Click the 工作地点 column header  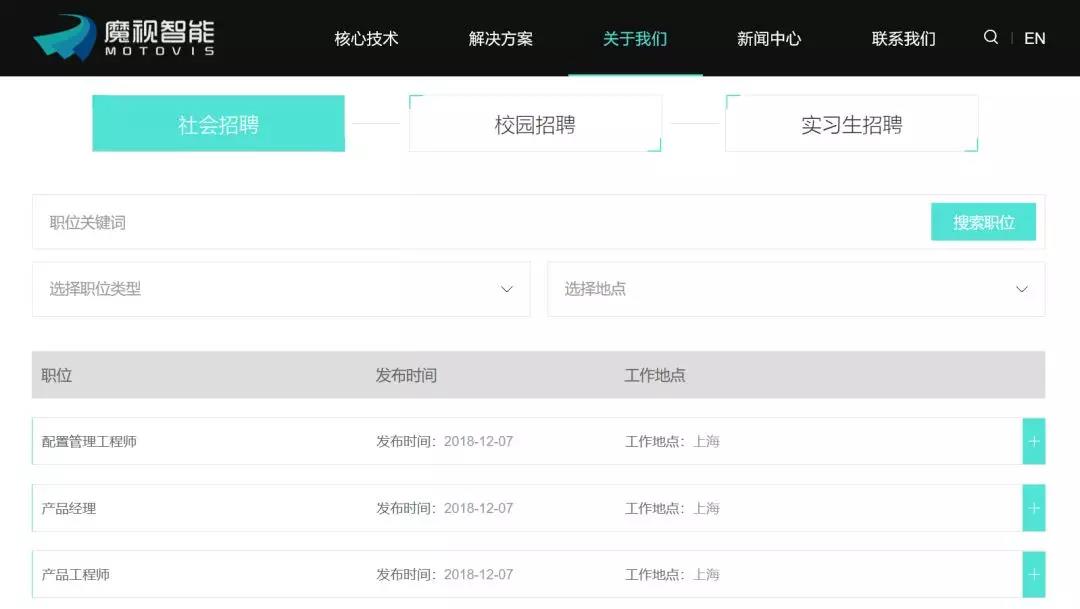pos(656,375)
